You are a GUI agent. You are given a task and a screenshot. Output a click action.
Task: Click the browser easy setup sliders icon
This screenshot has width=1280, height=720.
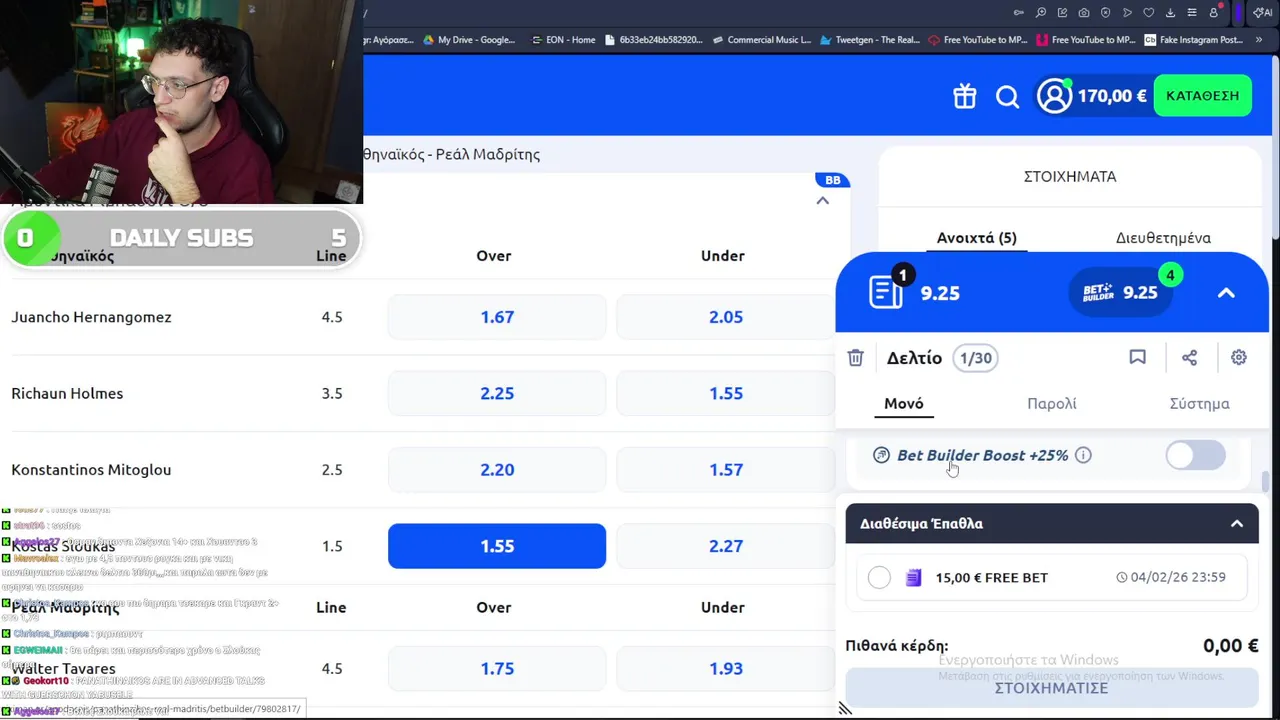[1193, 13]
